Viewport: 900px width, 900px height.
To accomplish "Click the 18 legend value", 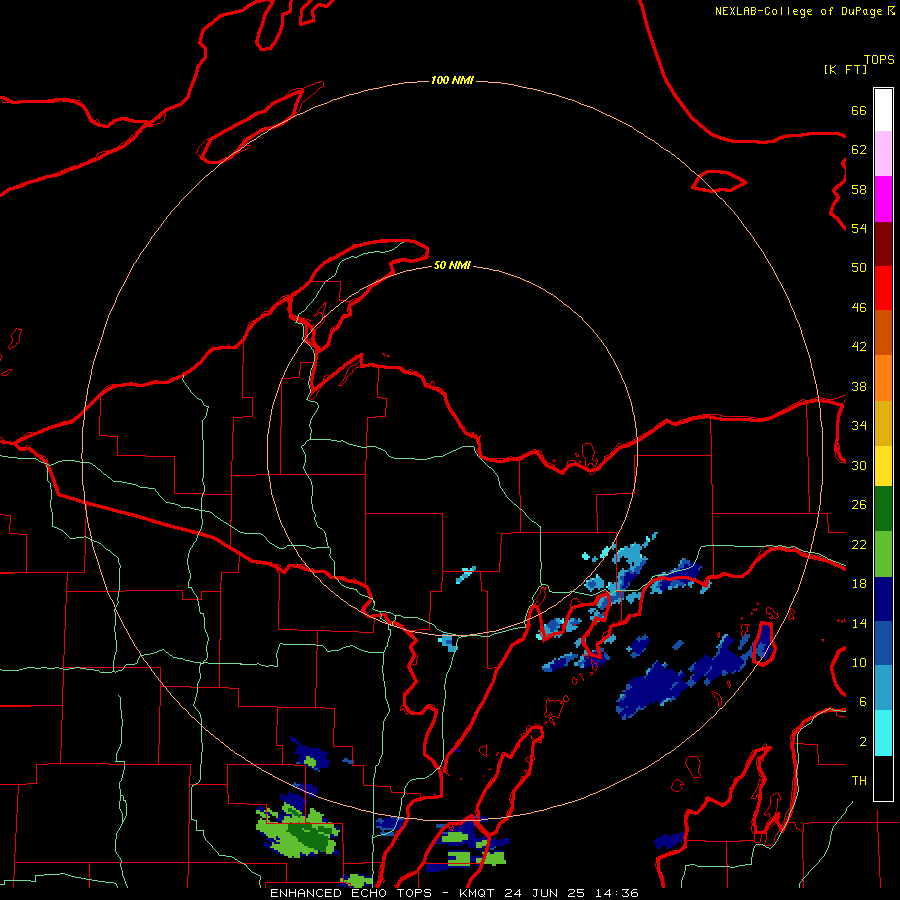I will click(859, 584).
